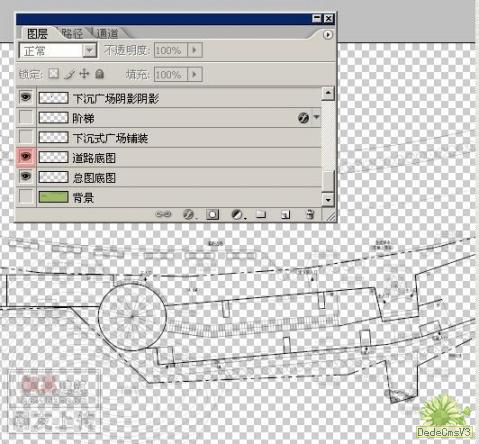Screen dimensions: 479x444
Task: Add a layer mask
Action: click(212, 214)
